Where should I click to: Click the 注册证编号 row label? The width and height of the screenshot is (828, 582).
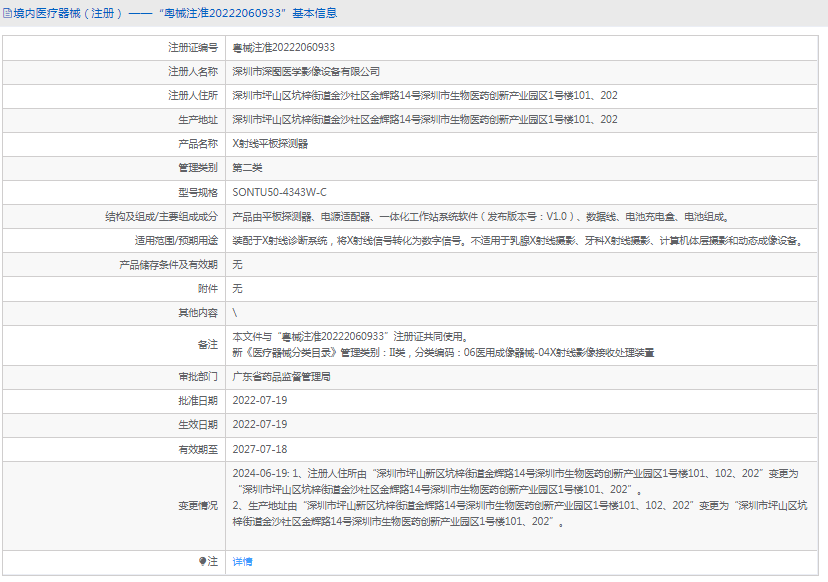pyautogui.click(x=192, y=47)
